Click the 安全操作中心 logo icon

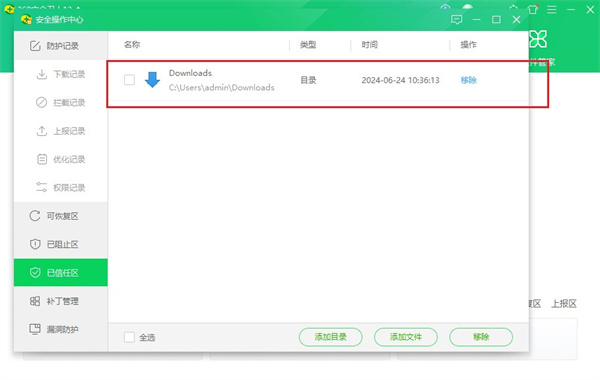(x=26, y=20)
